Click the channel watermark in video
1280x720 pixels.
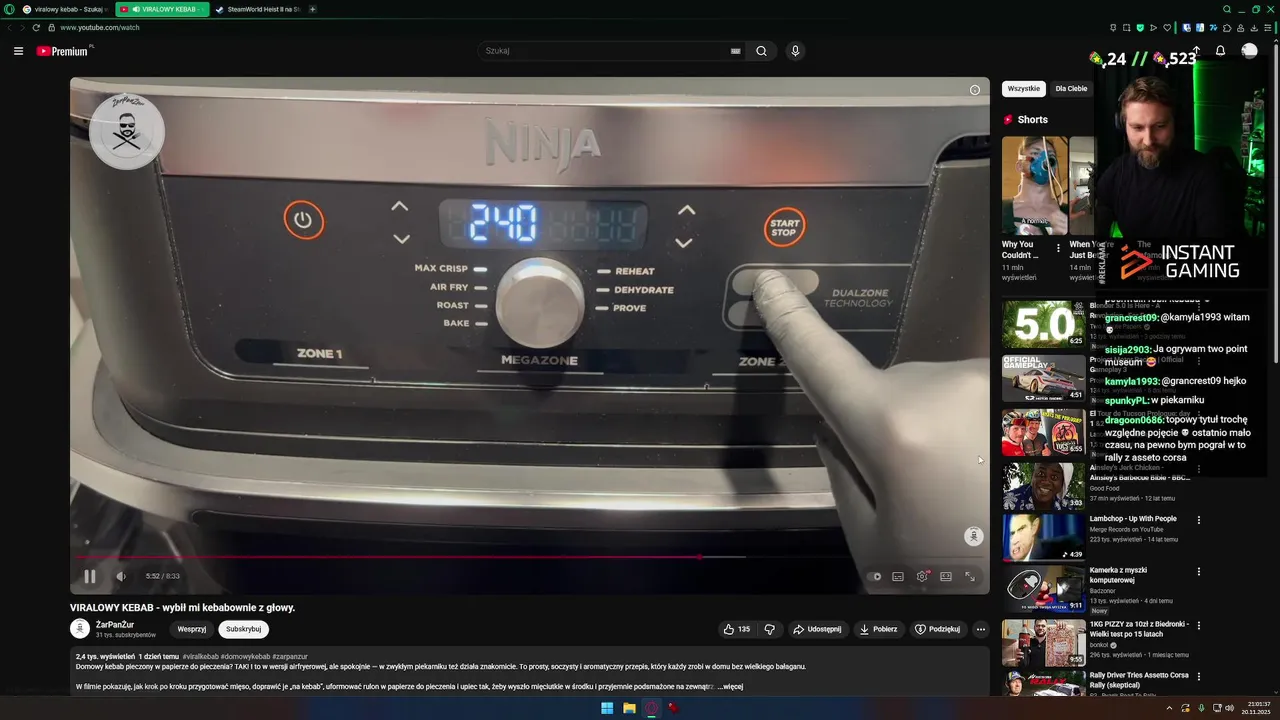click(973, 536)
